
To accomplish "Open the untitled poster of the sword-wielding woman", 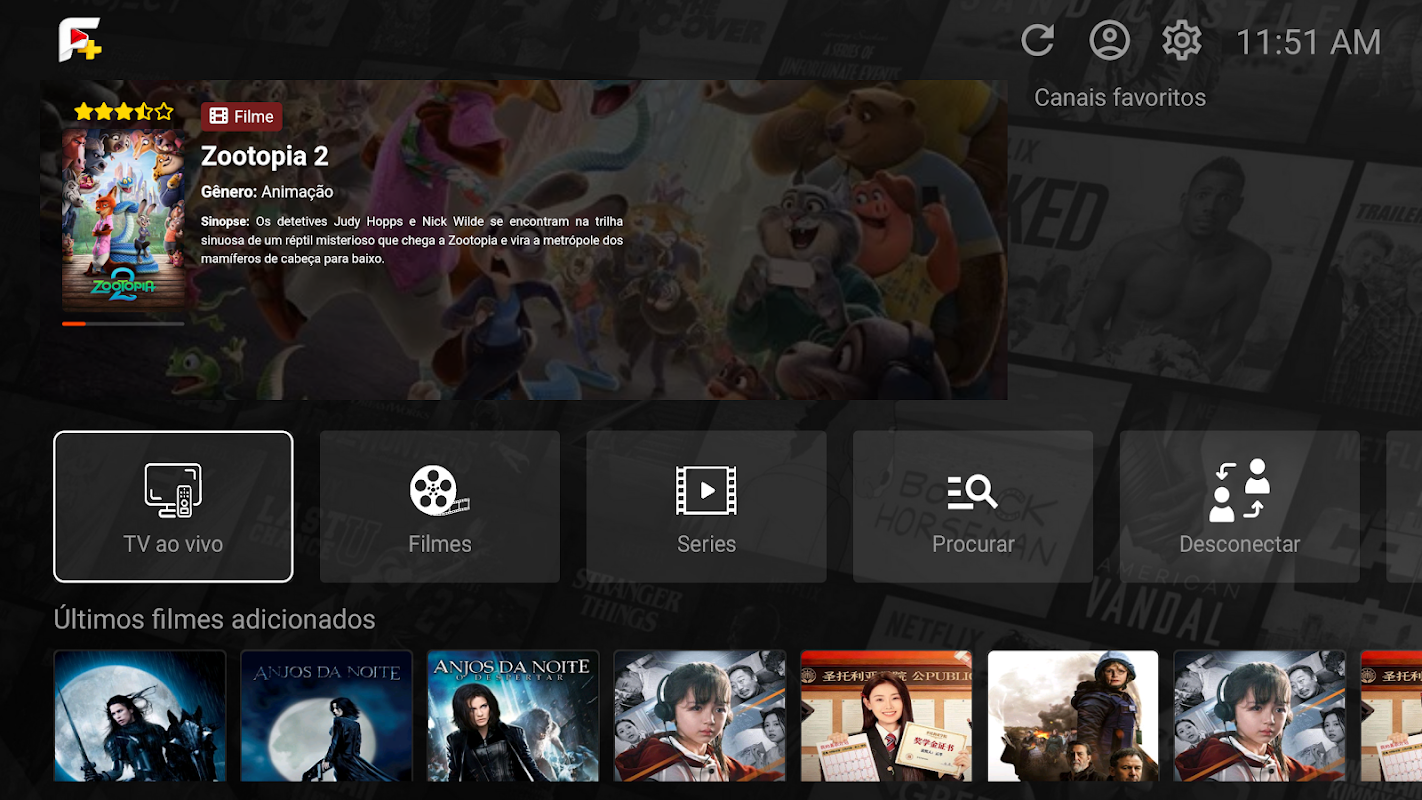I will (140, 716).
